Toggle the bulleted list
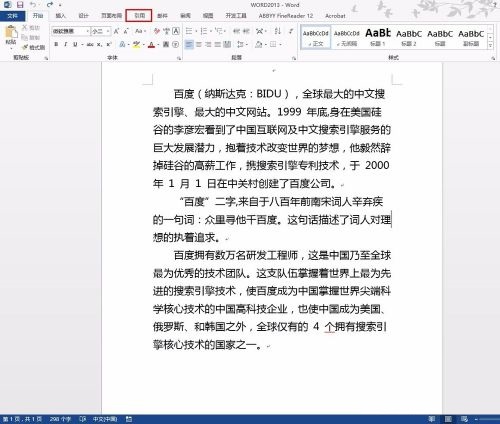This screenshot has height=424, width=500. pos(189,31)
